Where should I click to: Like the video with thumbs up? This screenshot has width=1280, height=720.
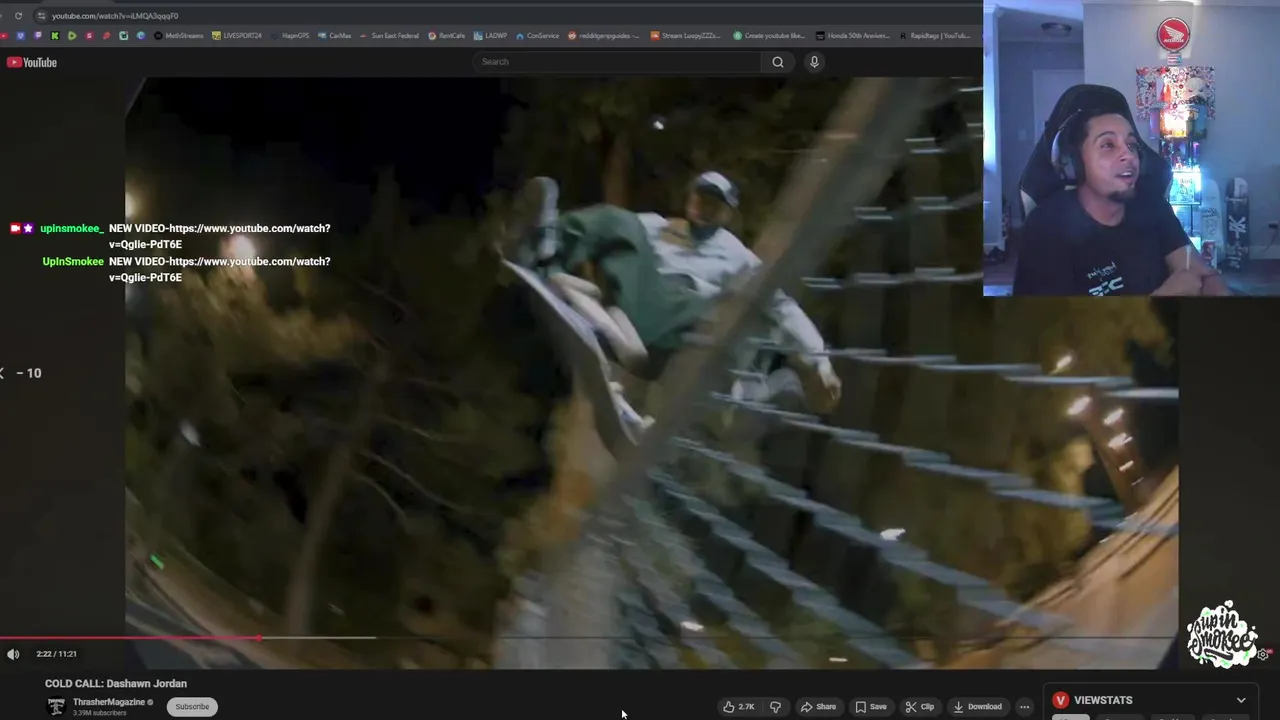pos(739,707)
